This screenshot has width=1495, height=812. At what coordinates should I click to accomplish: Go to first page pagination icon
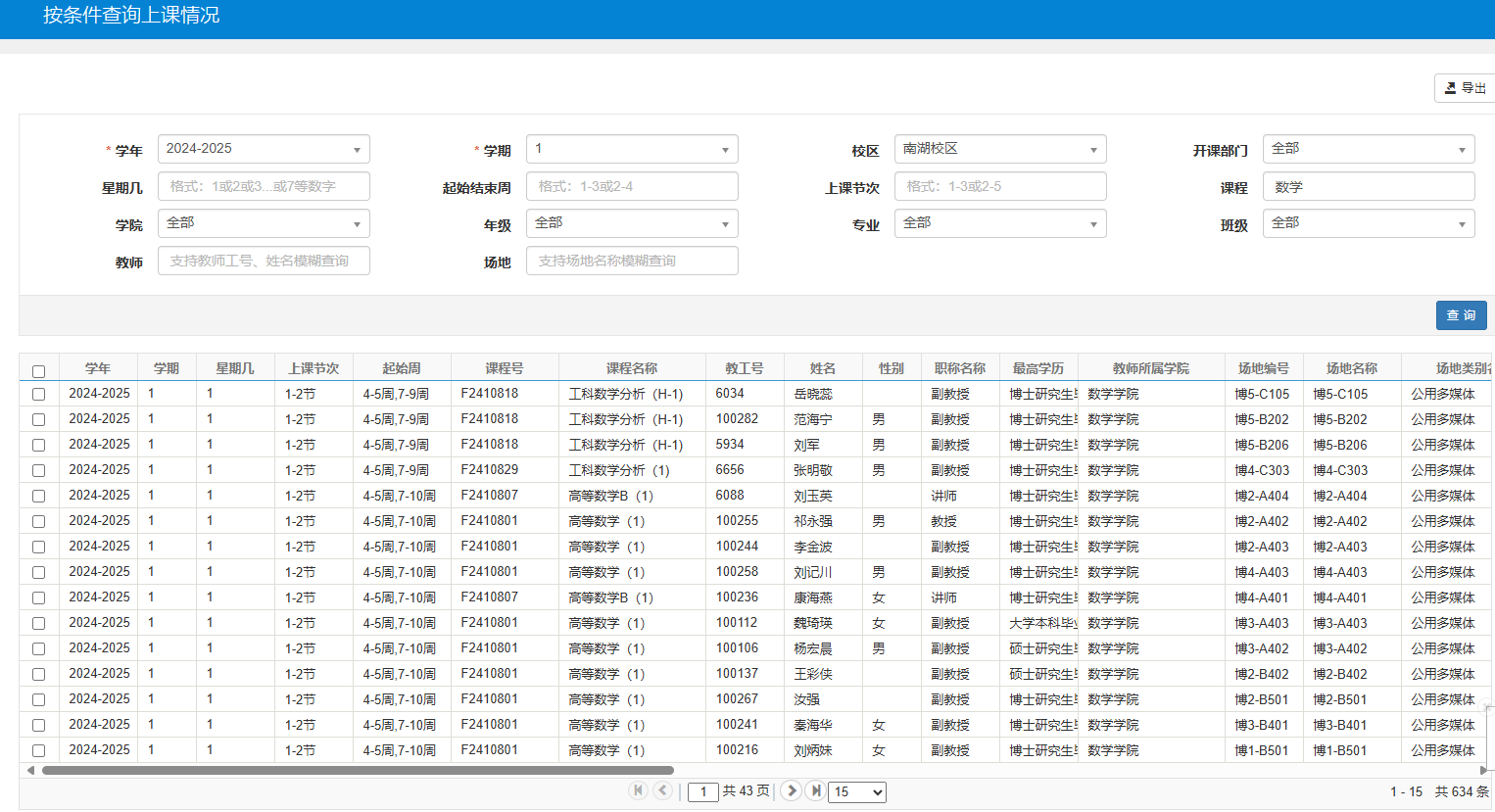pos(639,790)
